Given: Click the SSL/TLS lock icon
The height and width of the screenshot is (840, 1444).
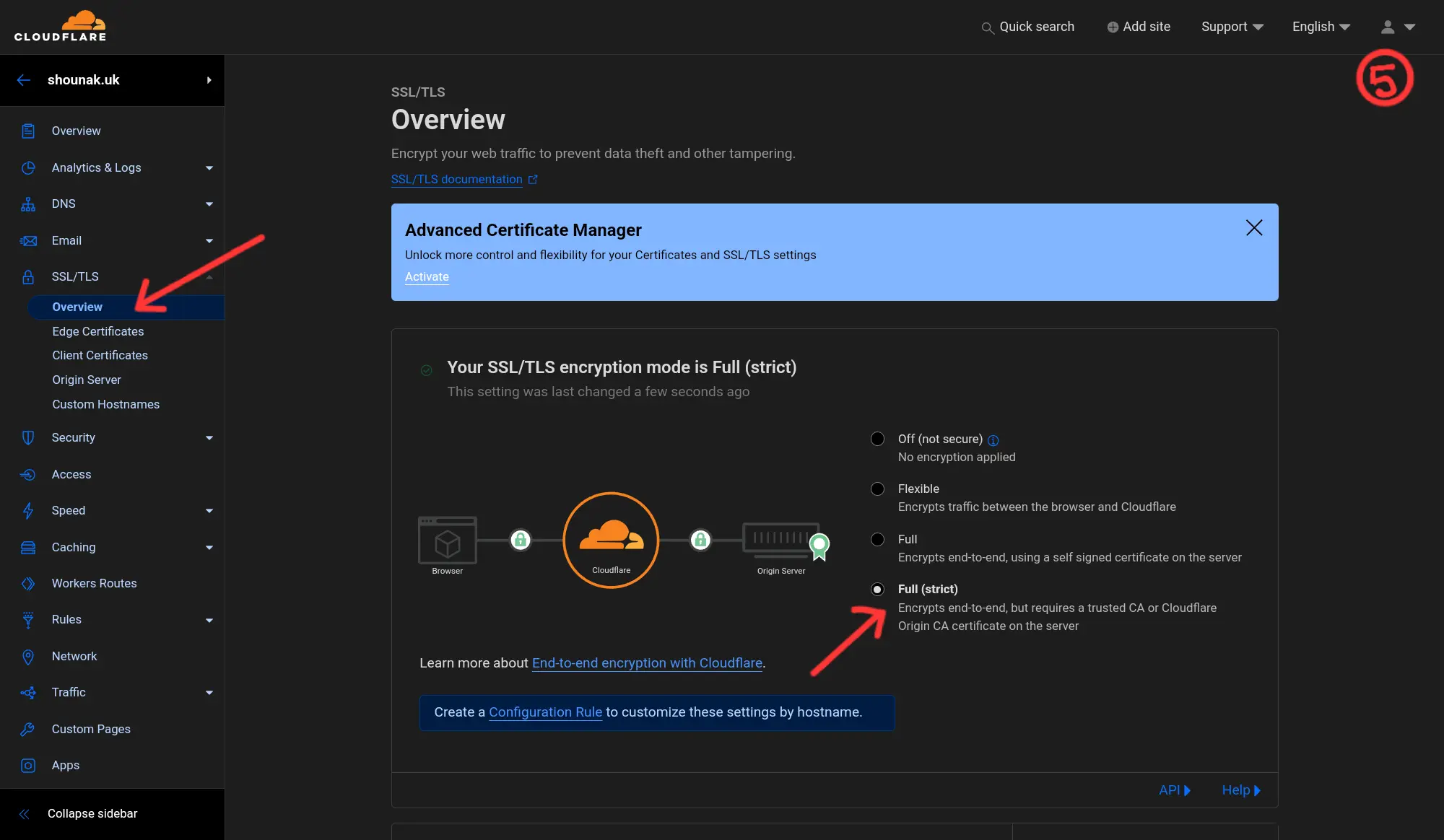Looking at the screenshot, I should click(28, 276).
